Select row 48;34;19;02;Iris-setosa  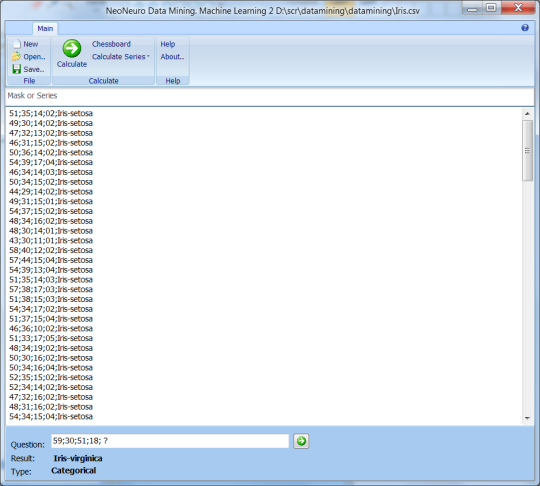pyautogui.click(x=51, y=348)
